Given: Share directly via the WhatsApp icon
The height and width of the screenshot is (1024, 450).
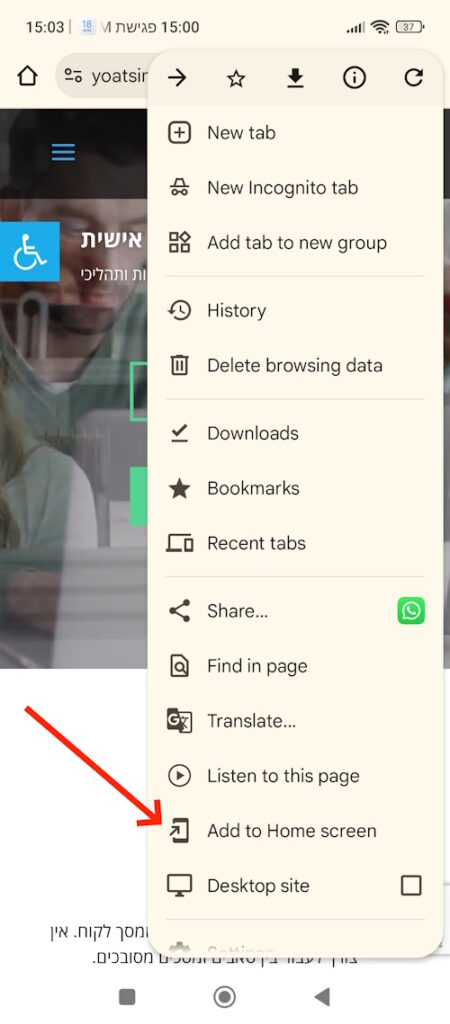Looking at the screenshot, I should 411,611.
